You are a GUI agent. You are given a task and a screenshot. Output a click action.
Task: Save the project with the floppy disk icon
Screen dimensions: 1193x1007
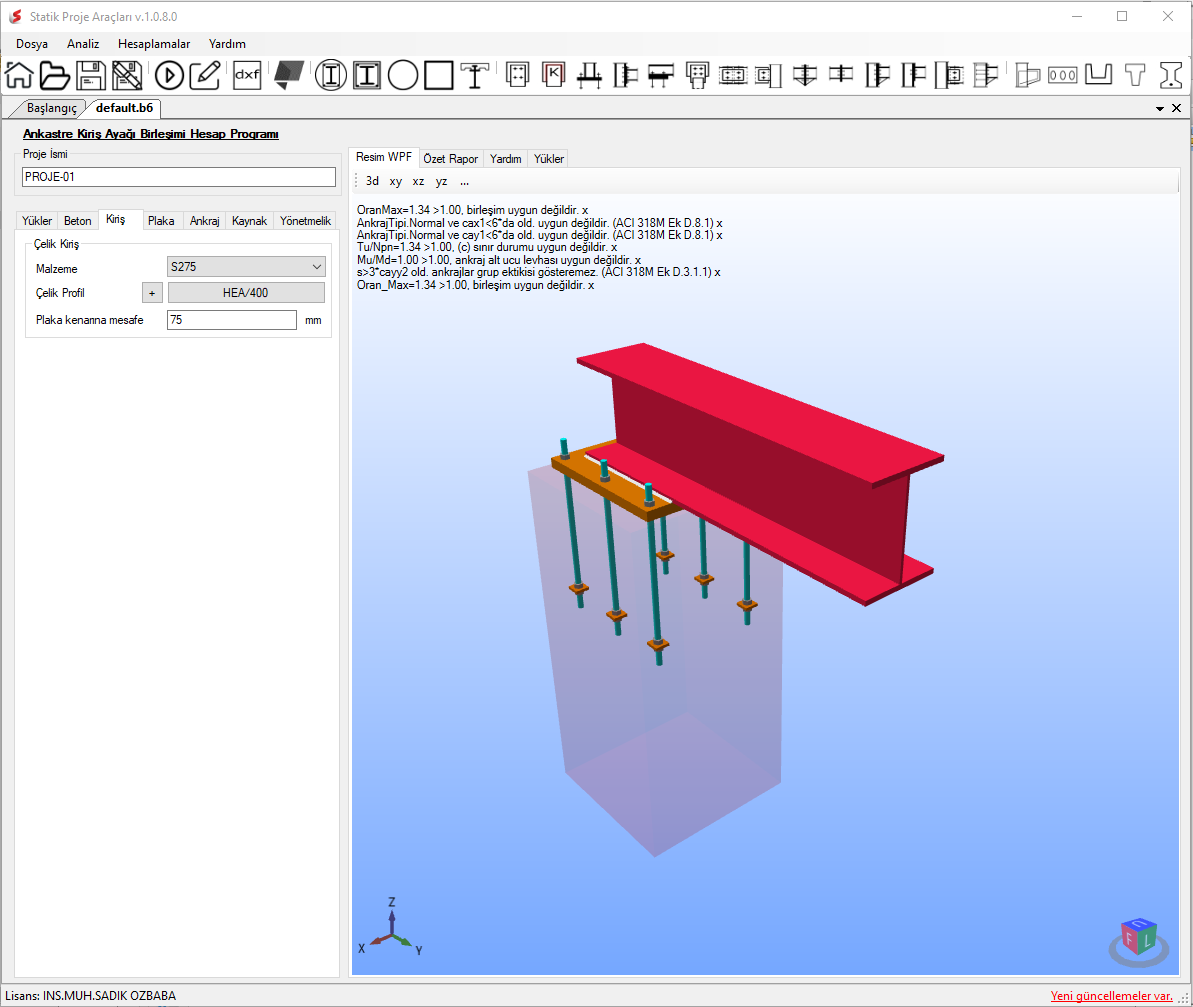click(x=91, y=75)
